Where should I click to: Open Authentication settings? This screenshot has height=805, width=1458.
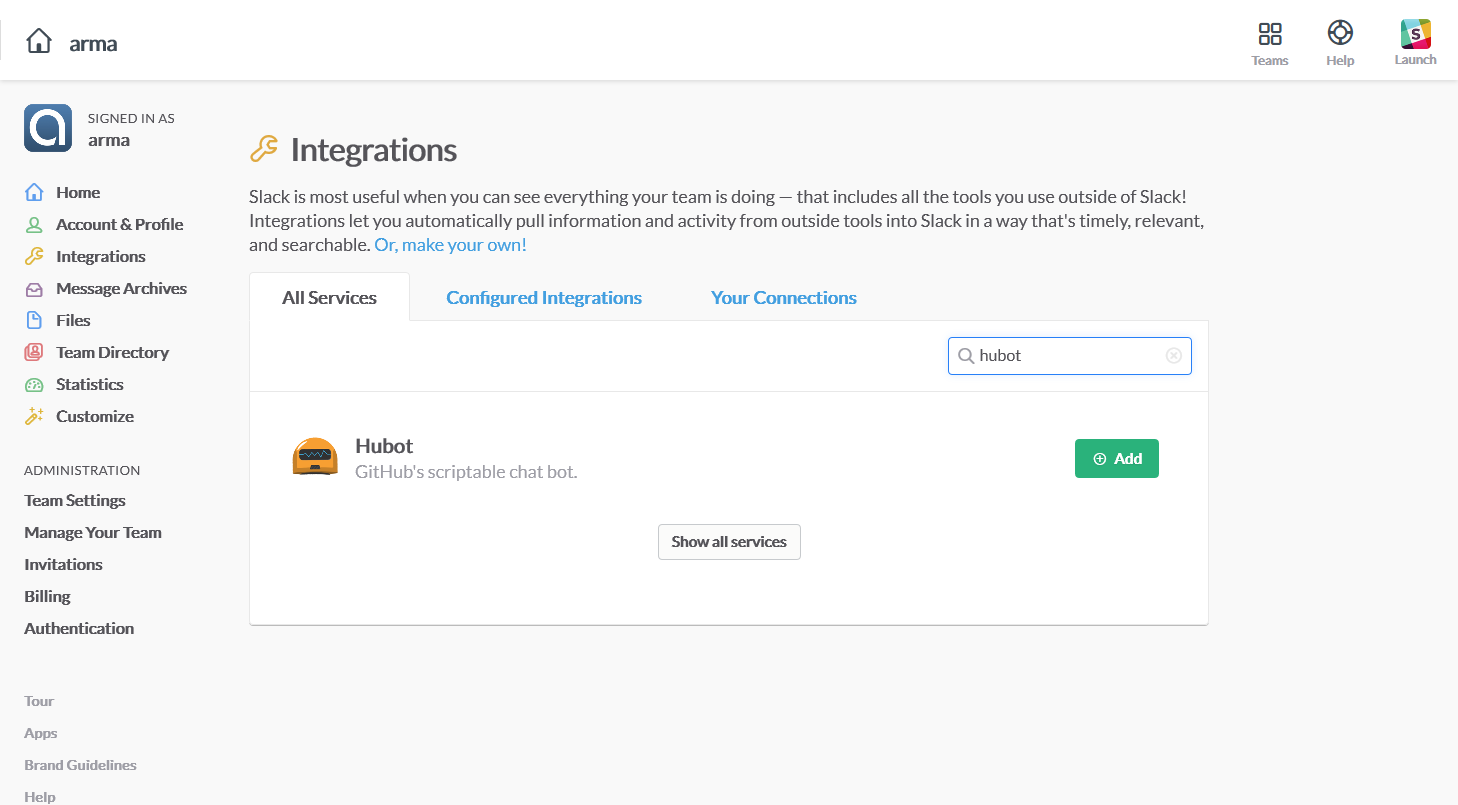coord(79,628)
